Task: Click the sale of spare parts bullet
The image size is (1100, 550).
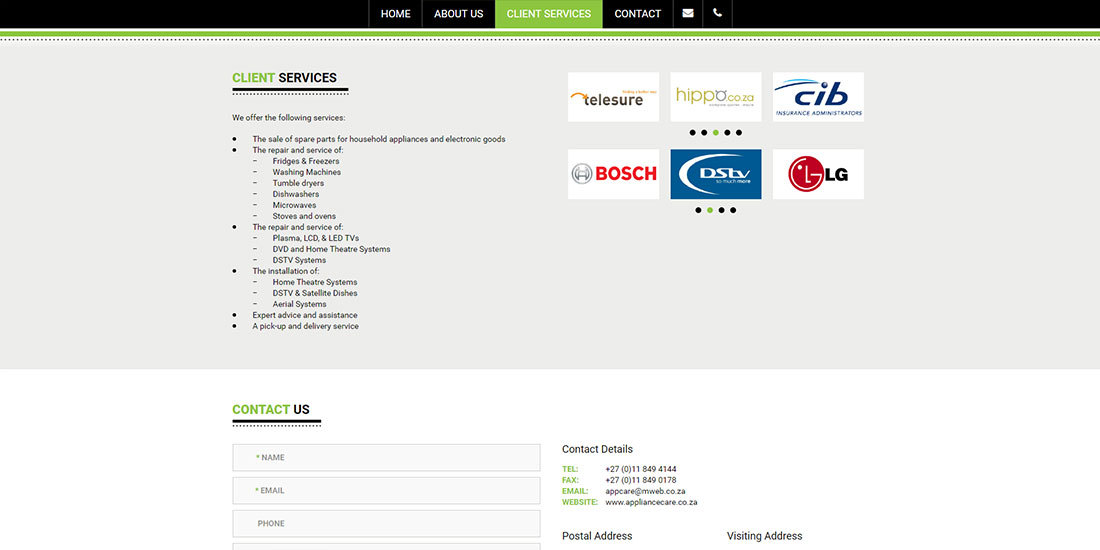Action: coord(379,139)
